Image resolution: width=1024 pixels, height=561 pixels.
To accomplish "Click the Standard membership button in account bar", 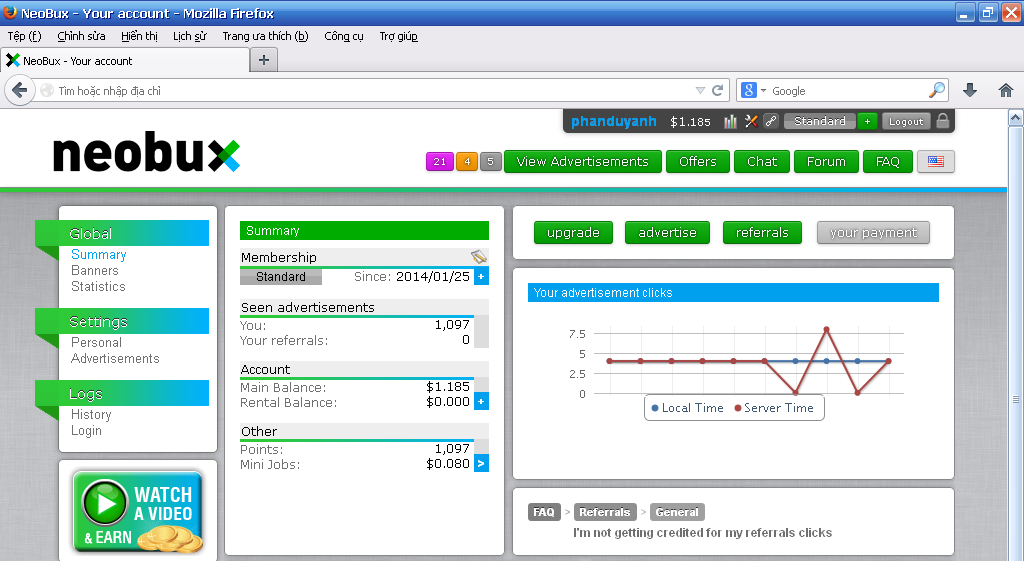I will coord(820,121).
